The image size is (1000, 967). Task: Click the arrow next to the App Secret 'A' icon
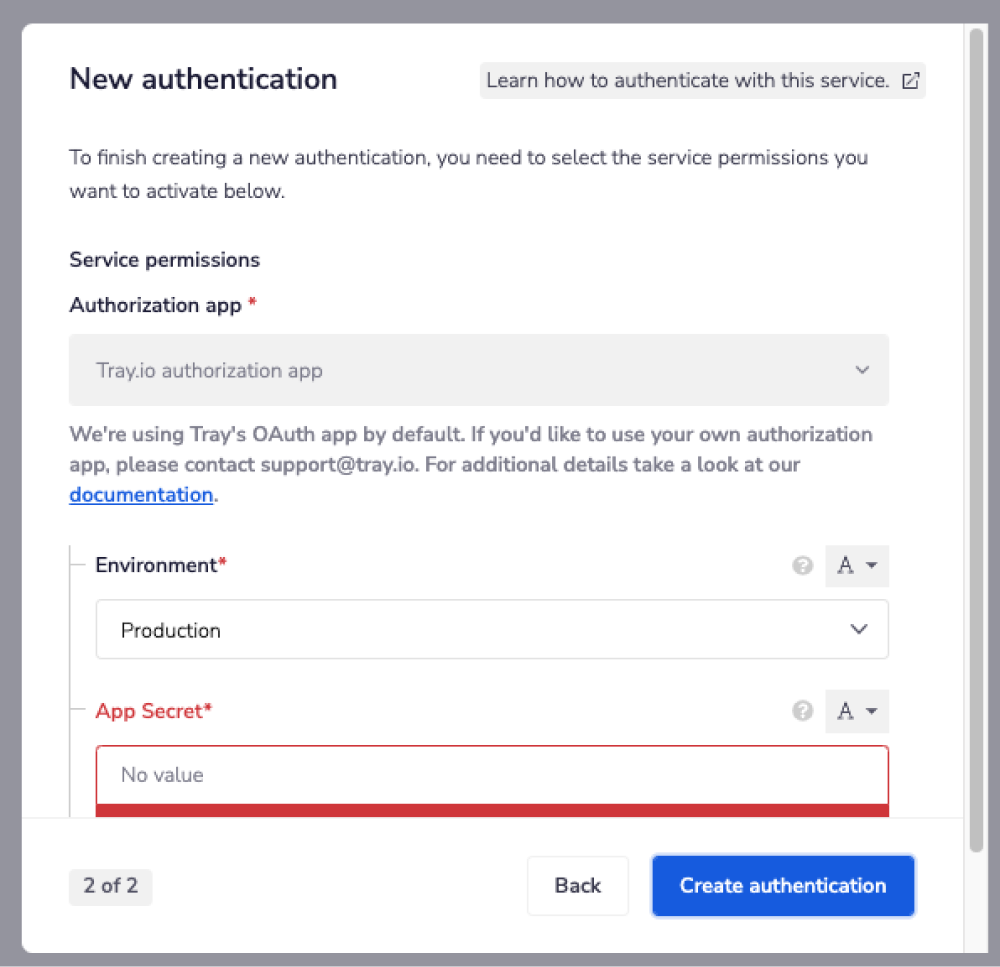(x=869, y=711)
